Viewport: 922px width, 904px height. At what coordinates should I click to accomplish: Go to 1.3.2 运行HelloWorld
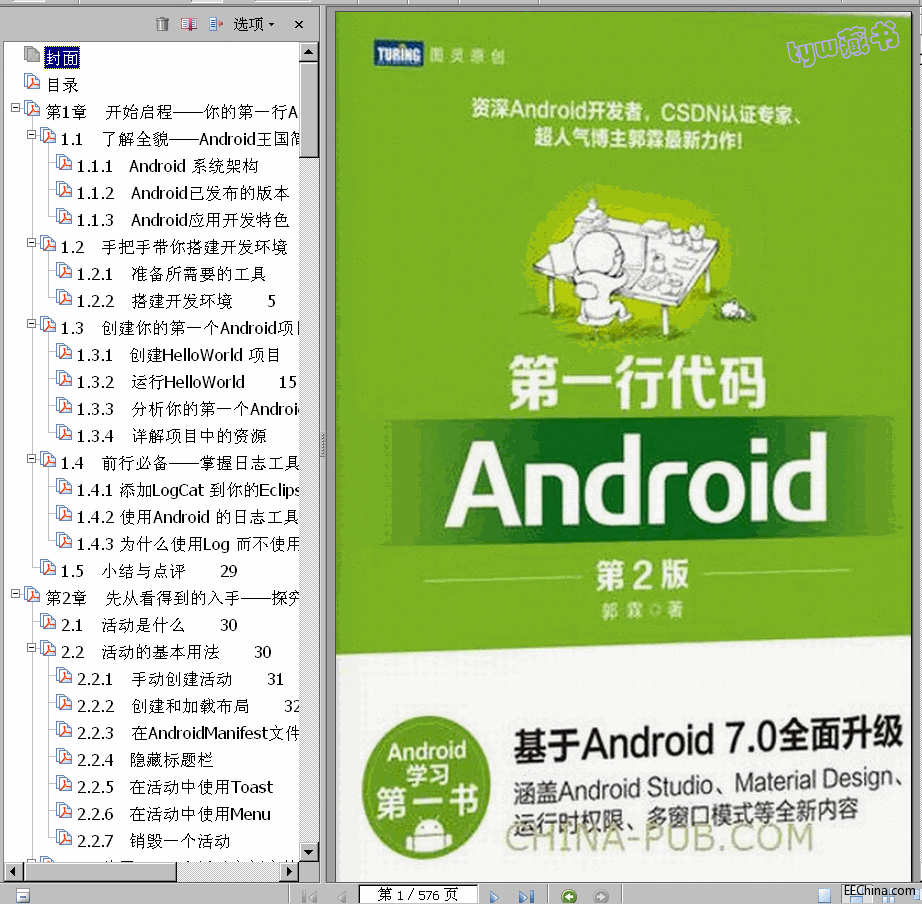click(x=186, y=382)
